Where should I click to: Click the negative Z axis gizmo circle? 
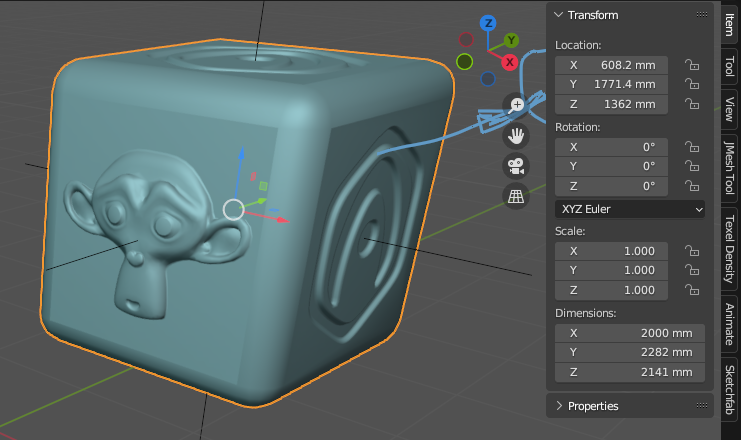coord(488,79)
